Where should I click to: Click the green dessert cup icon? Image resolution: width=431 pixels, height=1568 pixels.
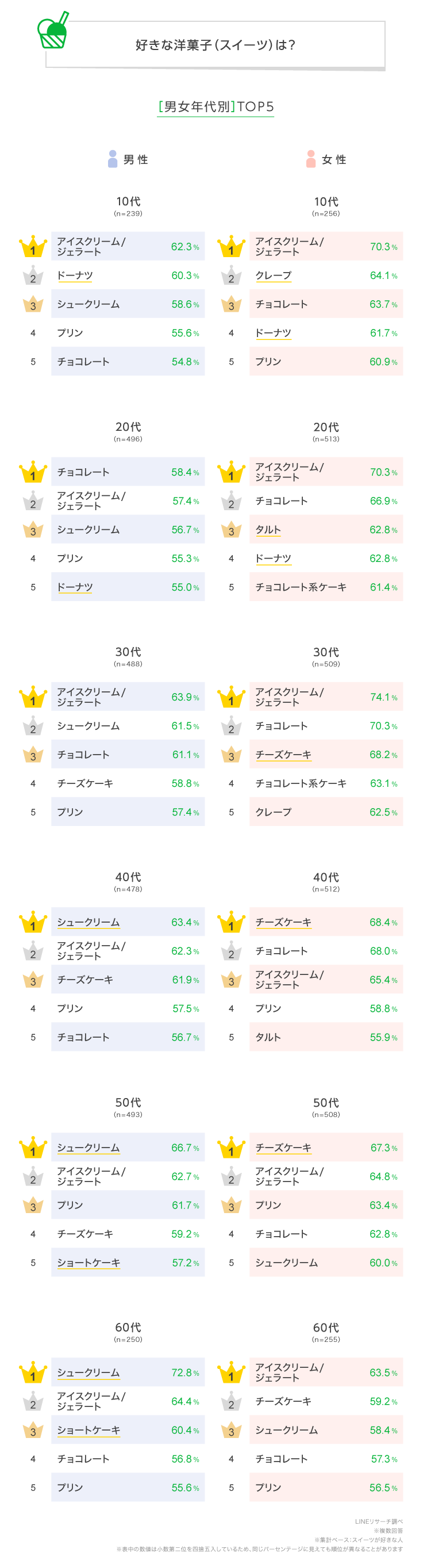(x=52, y=32)
